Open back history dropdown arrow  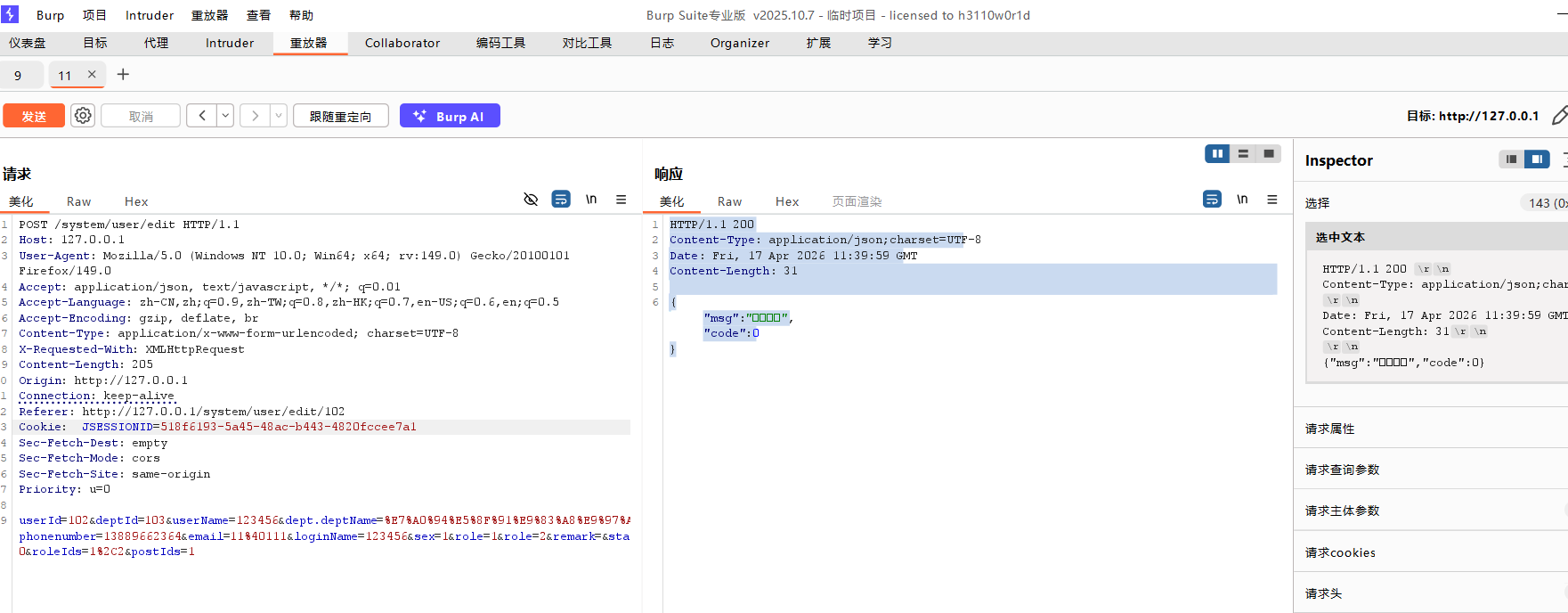(225, 116)
